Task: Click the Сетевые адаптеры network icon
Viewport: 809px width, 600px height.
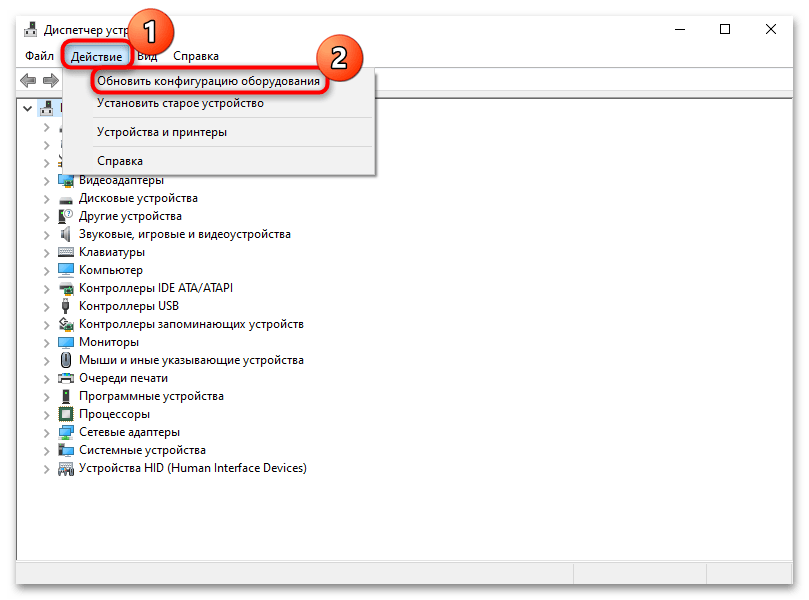Action: pos(66,432)
